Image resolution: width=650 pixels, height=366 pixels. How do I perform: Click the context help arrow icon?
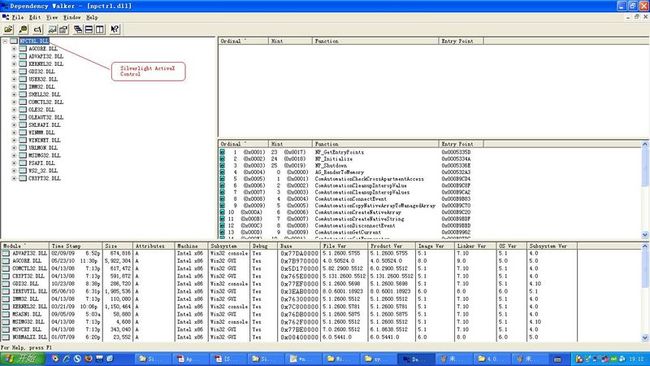pos(115,29)
